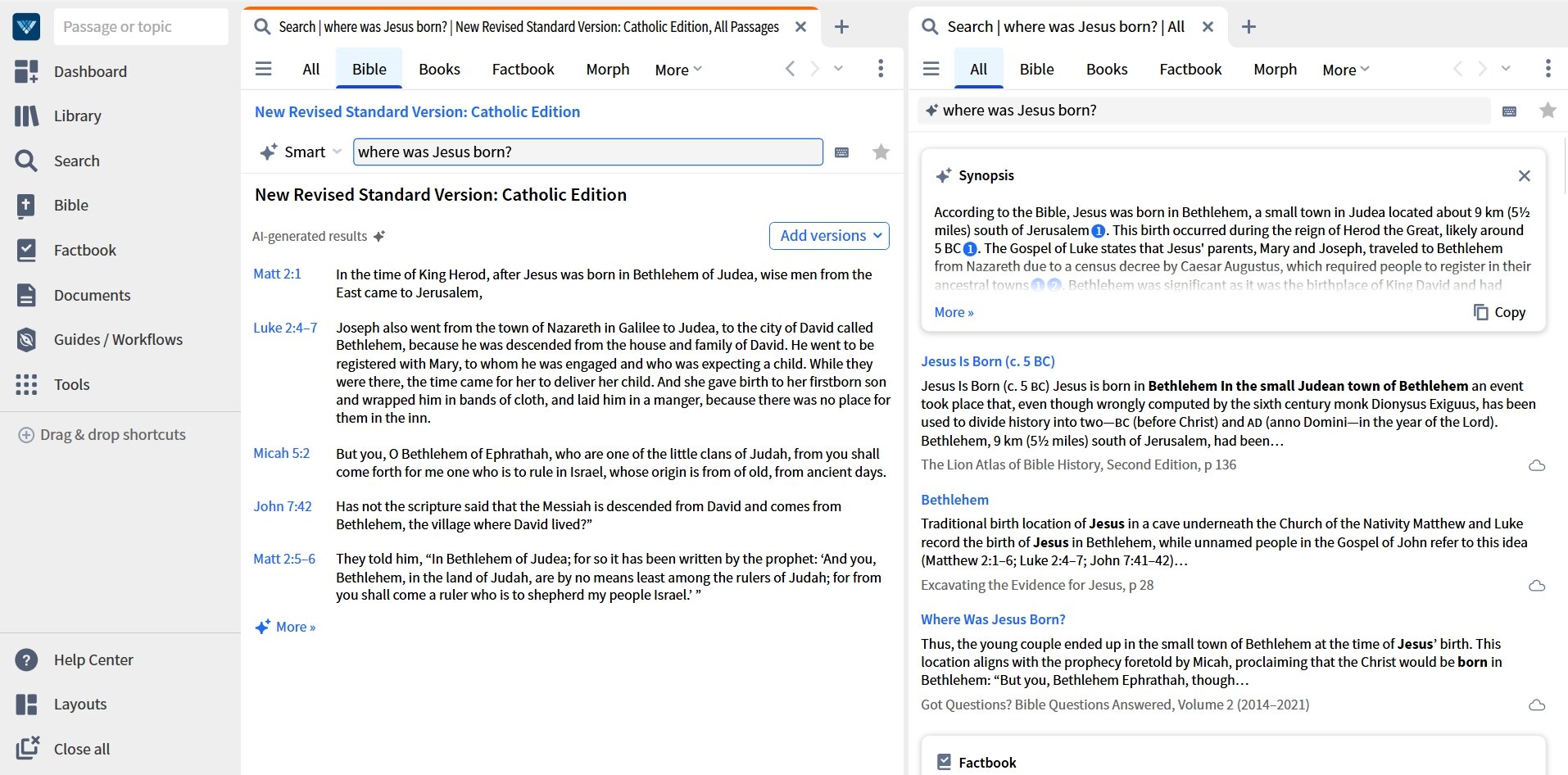Open the Help Center
This screenshot has height=775, width=1568.
(74, 659)
